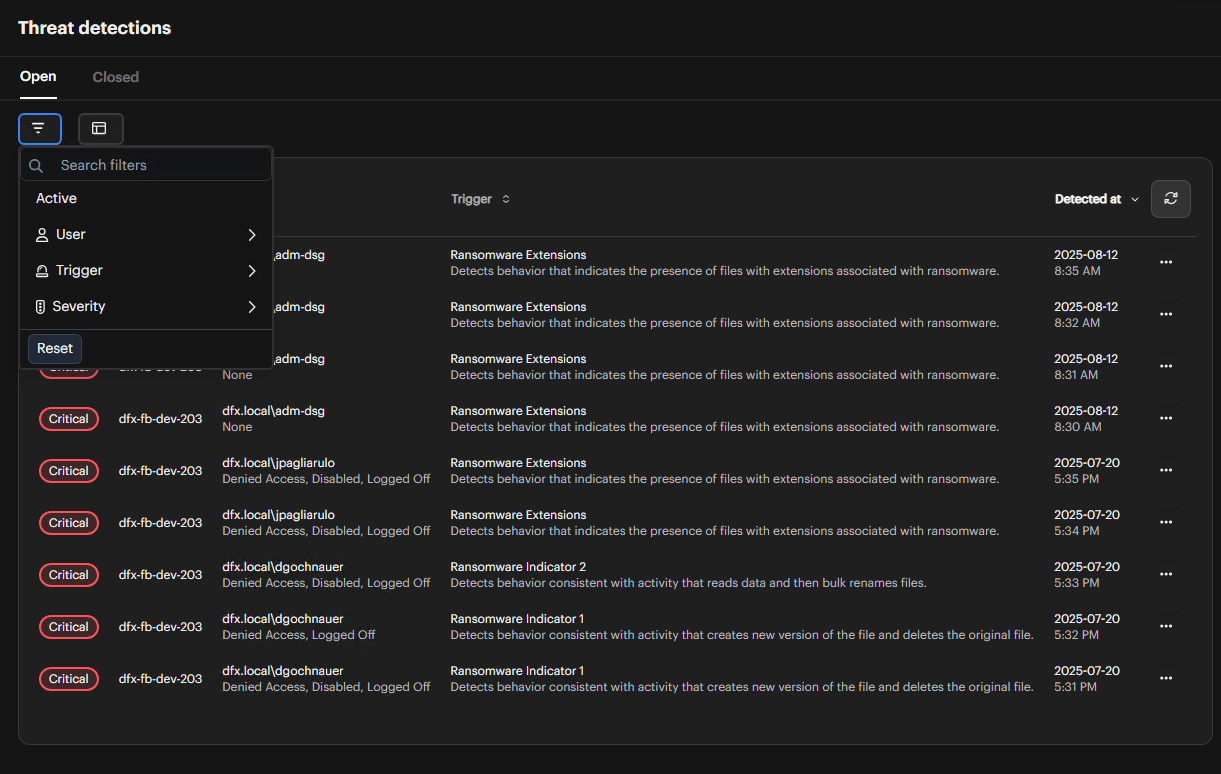Refresh the threat detections list
The height and width of the screenshot is (774, 1221).
click(x=1171, y=199)
